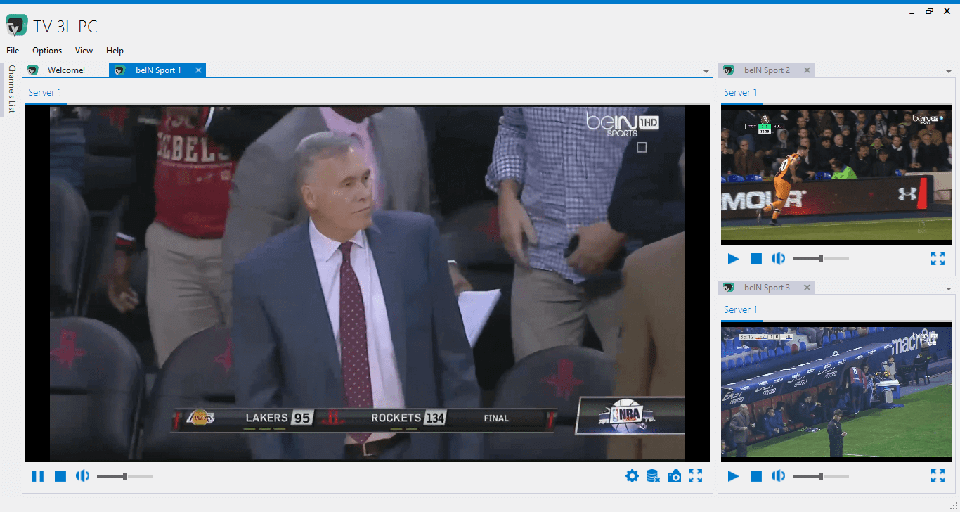Select the beIN Sport 2 tab

pos(767,70)
